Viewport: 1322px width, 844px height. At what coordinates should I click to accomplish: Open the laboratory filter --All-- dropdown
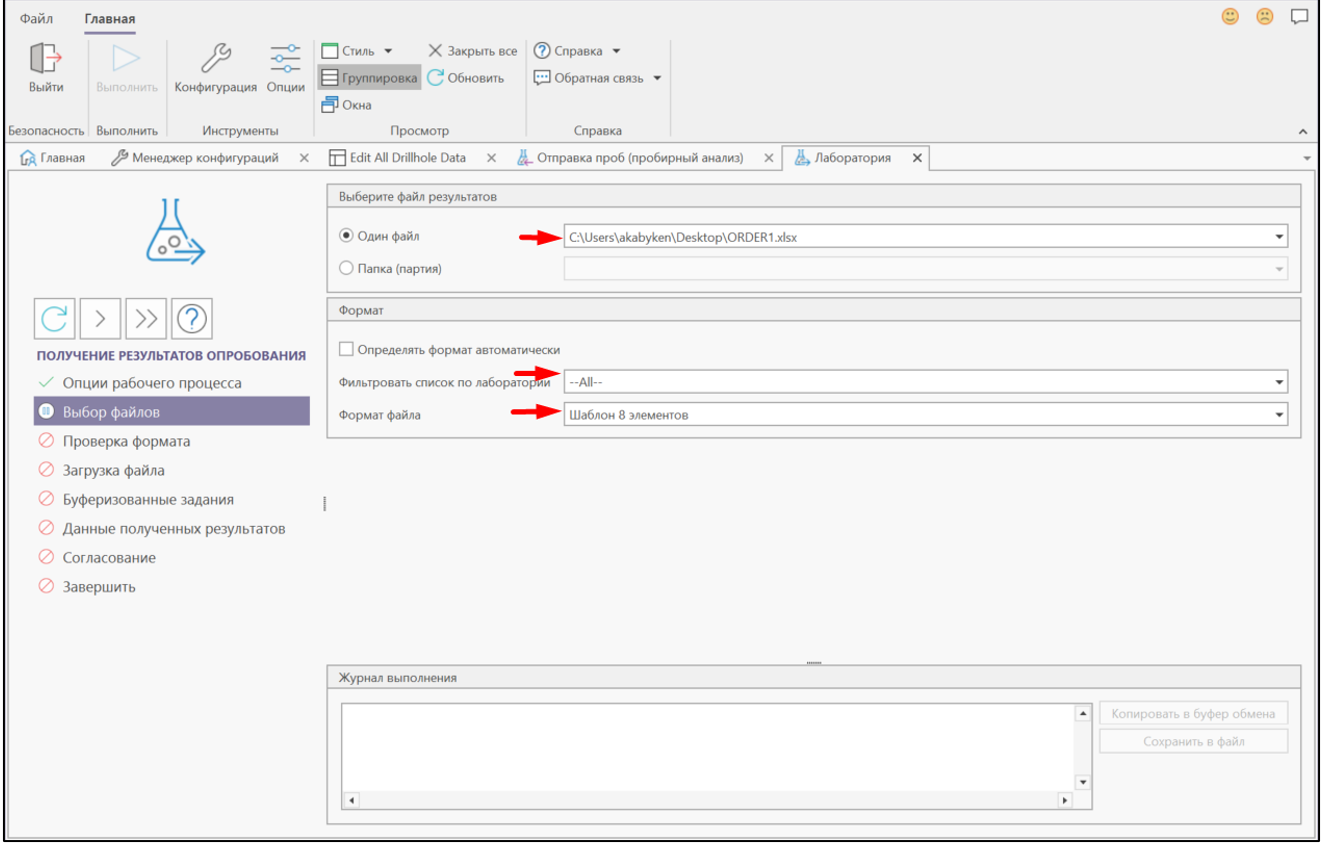1279,382
